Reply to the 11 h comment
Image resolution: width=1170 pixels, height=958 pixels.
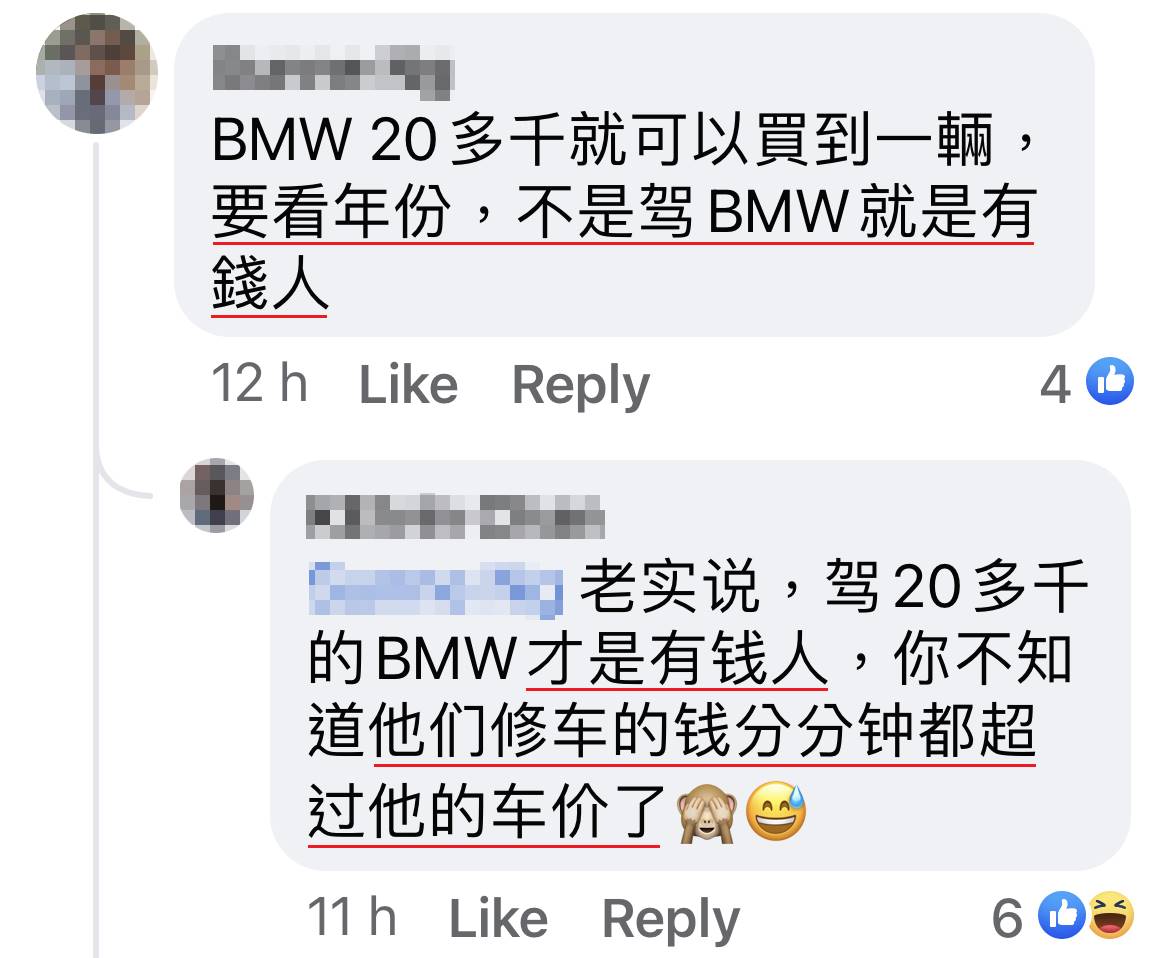[670, 920]
